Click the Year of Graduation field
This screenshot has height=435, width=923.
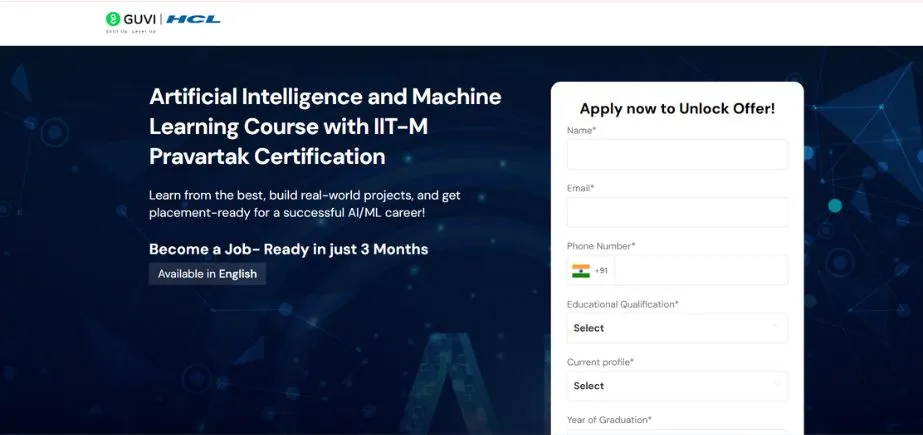point(676,431)
